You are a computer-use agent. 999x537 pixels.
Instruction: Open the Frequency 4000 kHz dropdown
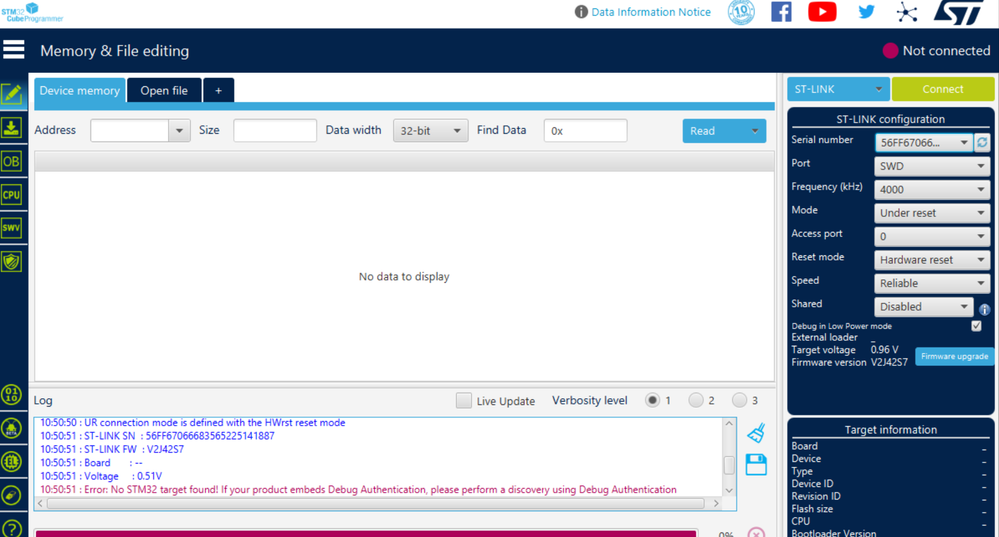click(932, 190)
